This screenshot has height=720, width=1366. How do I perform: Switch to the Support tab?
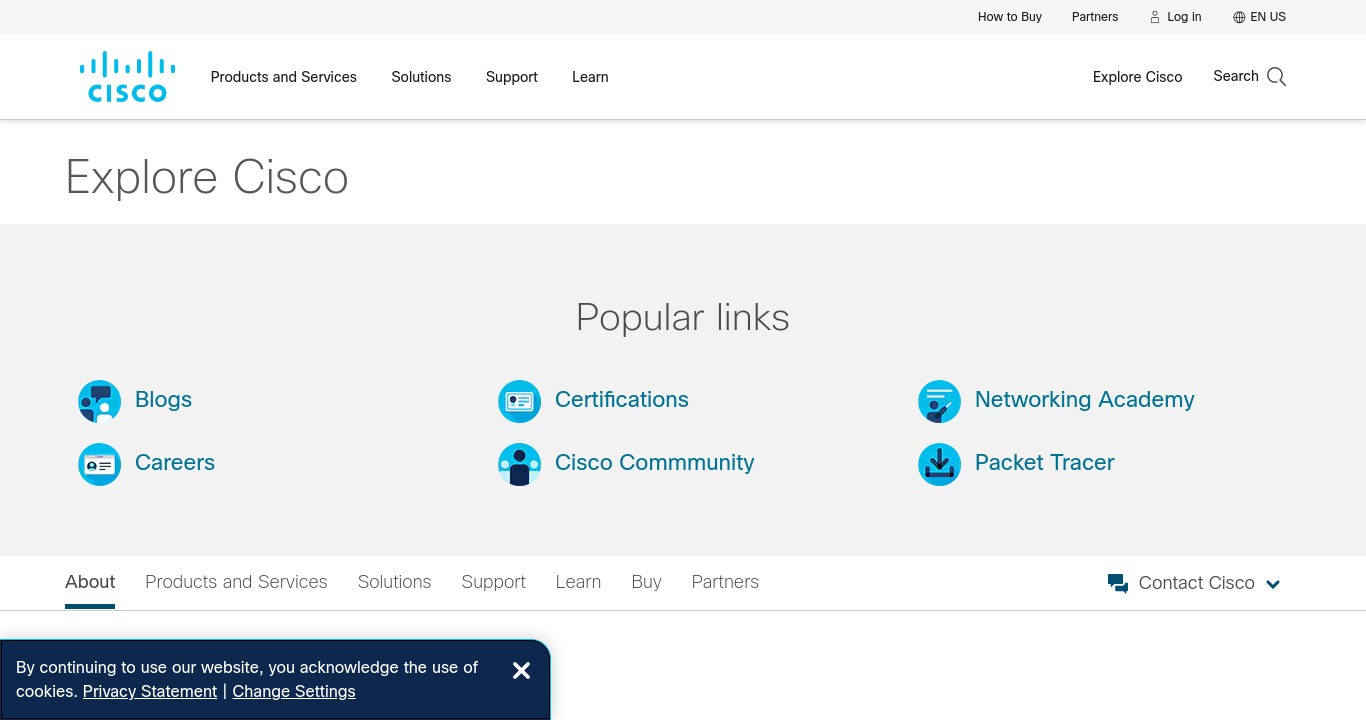(x=494, y=582)
